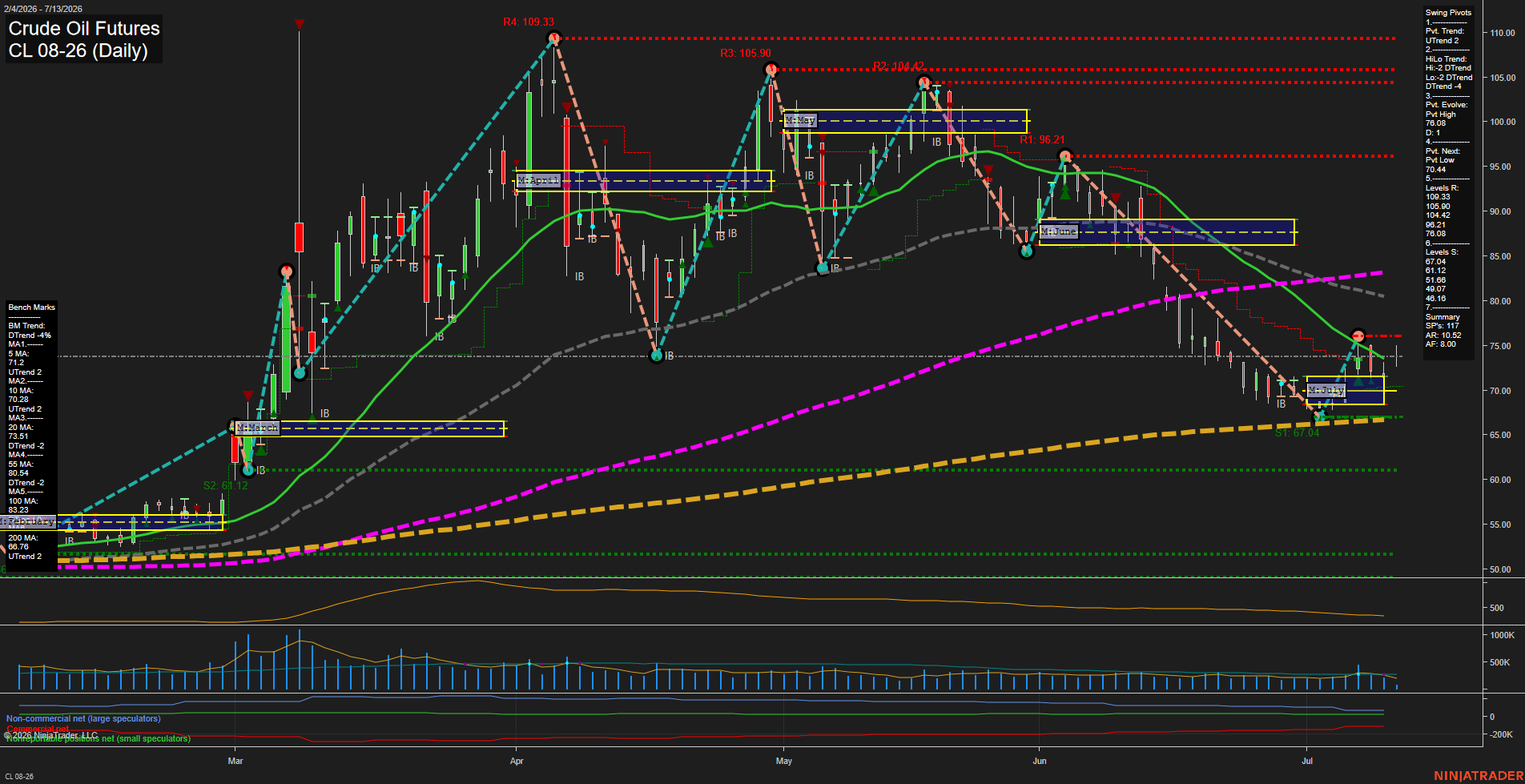This screenshot has width=1525, height=784.
Task: Click the 'M:March' monthly range label
Action: tap(257, 428)
